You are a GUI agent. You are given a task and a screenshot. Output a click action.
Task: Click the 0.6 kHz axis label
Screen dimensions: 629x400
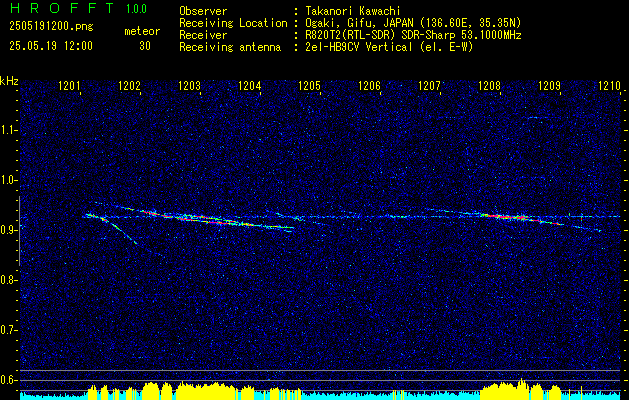(x=7, y=380)
